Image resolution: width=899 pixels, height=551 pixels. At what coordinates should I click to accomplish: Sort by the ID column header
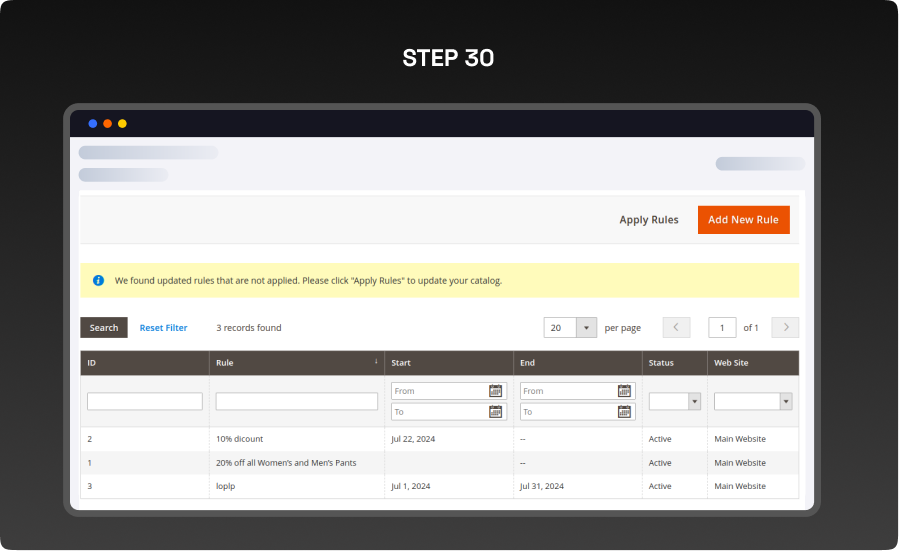[x=92, y=363]
